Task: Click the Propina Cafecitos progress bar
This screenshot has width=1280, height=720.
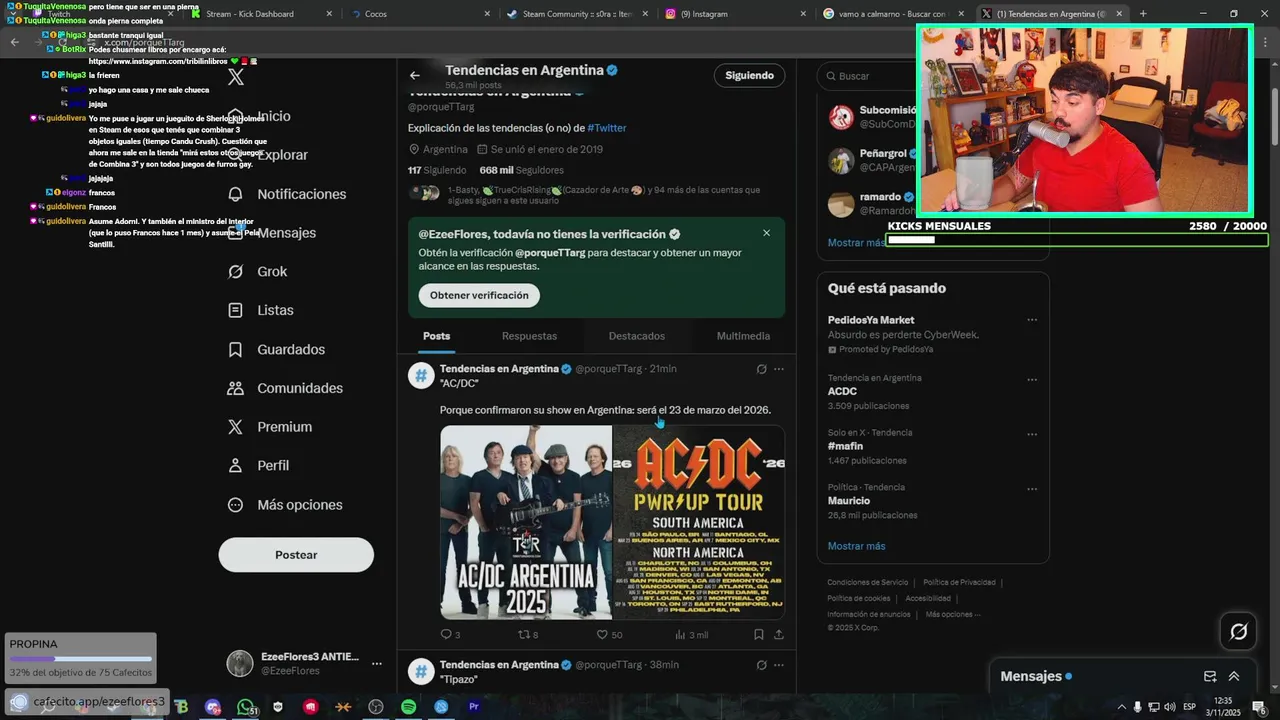Action: [x=81, y=659]
